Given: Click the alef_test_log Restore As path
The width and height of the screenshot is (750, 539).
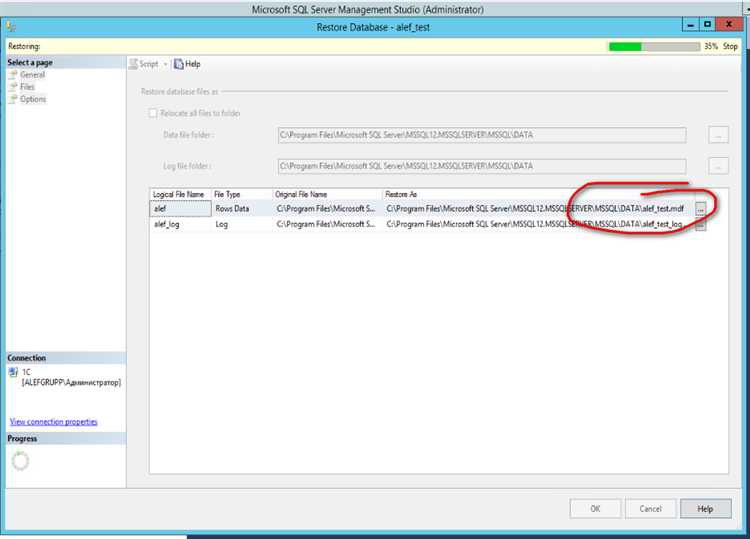Looking at the screenshot, I should tap(535, 224).
